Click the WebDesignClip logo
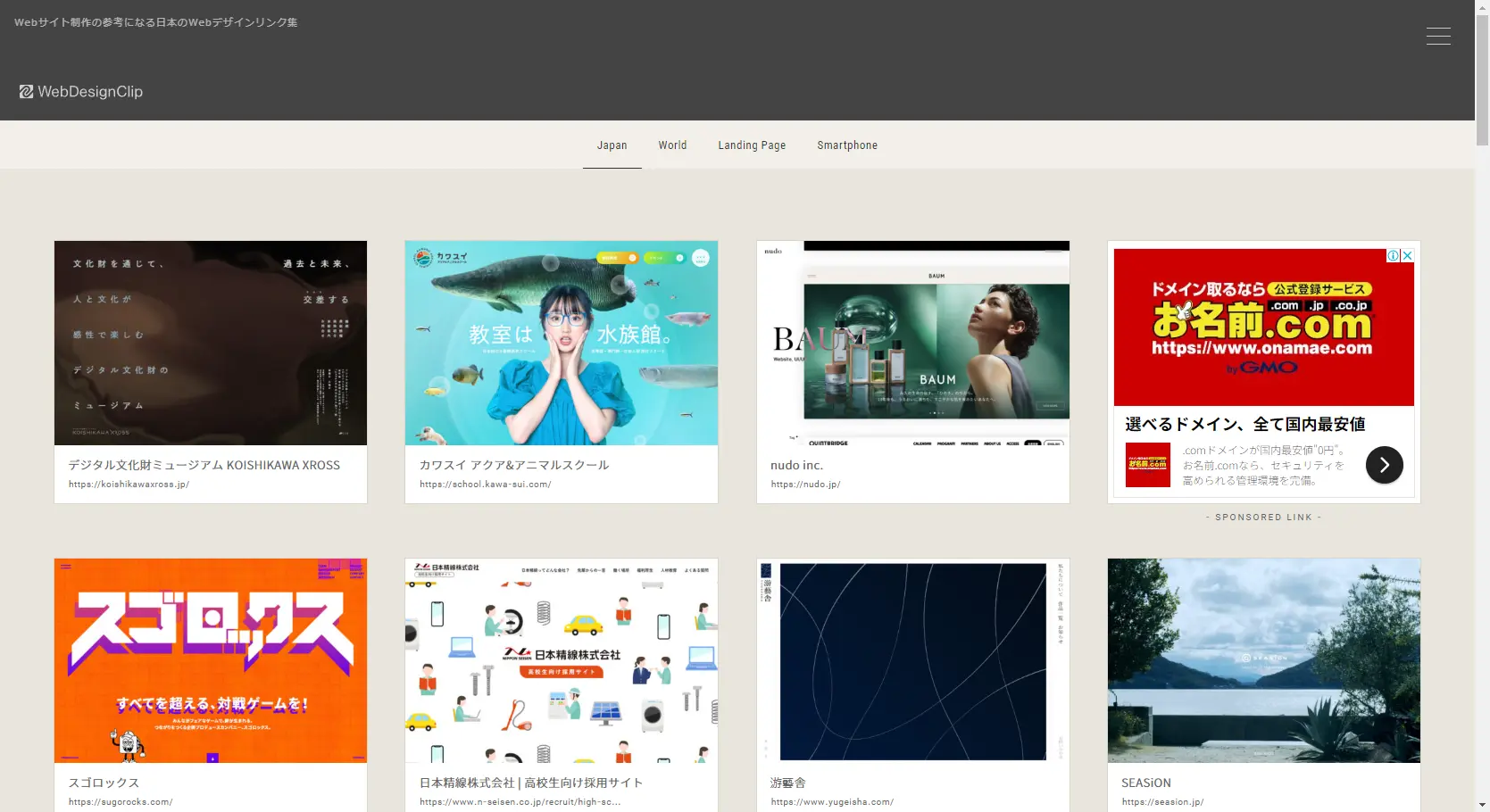The image size is (1490, 812). [x=81, y=92]
